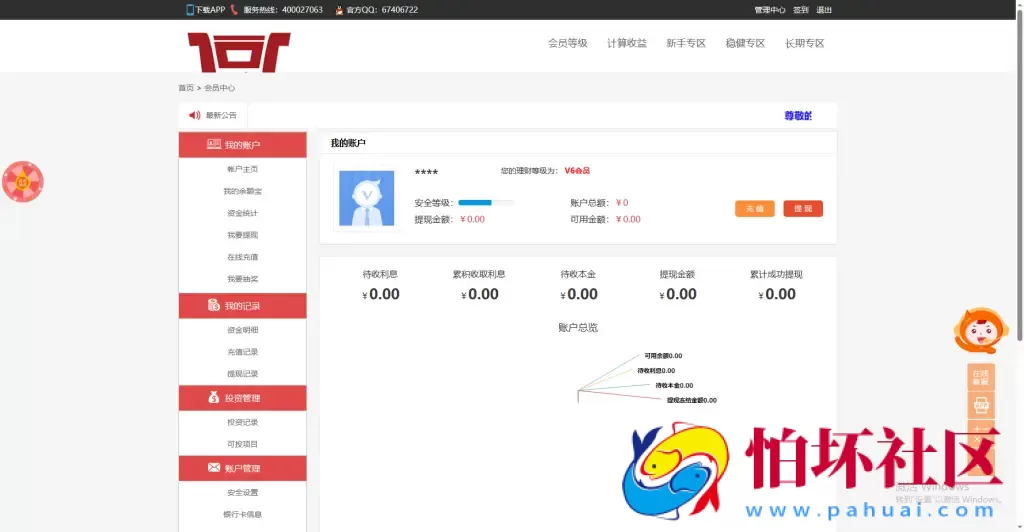
Task: Open 银行卡信息 in the sidebar
Action: point(242,514)
